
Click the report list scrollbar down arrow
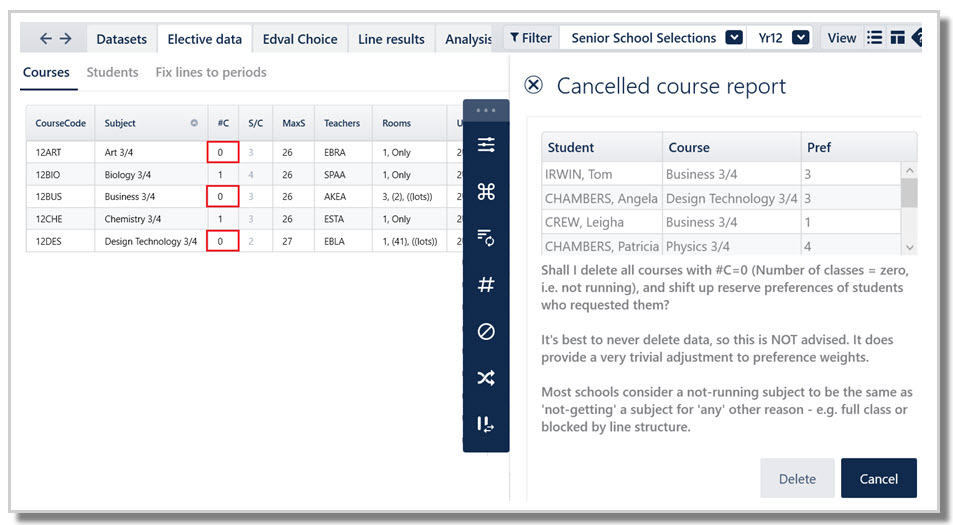909,247
